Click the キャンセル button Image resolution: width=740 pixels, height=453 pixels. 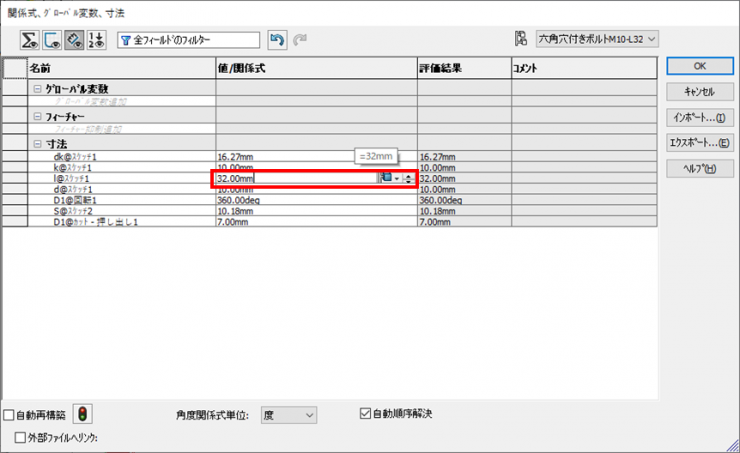699,92
